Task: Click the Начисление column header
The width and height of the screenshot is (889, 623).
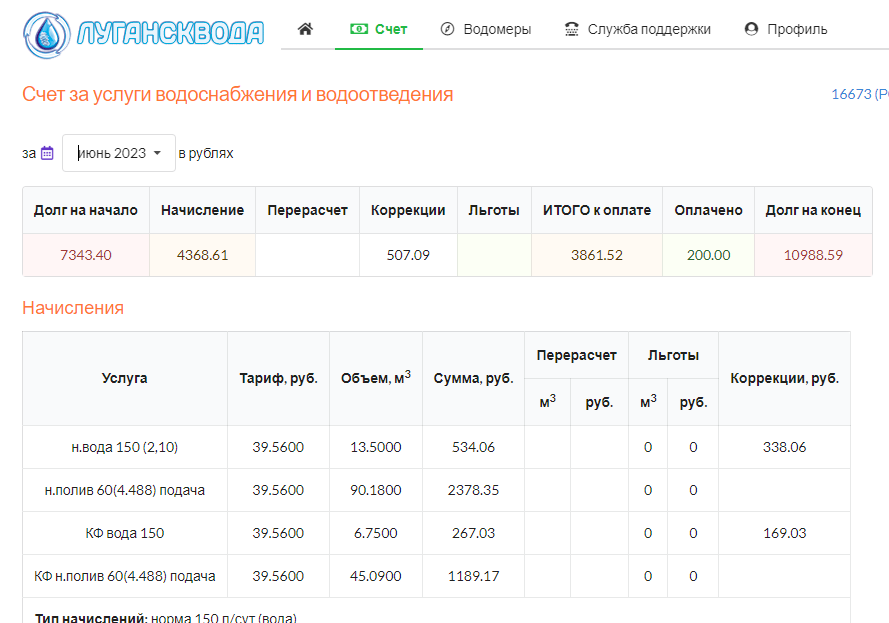Action: [202, 210]
